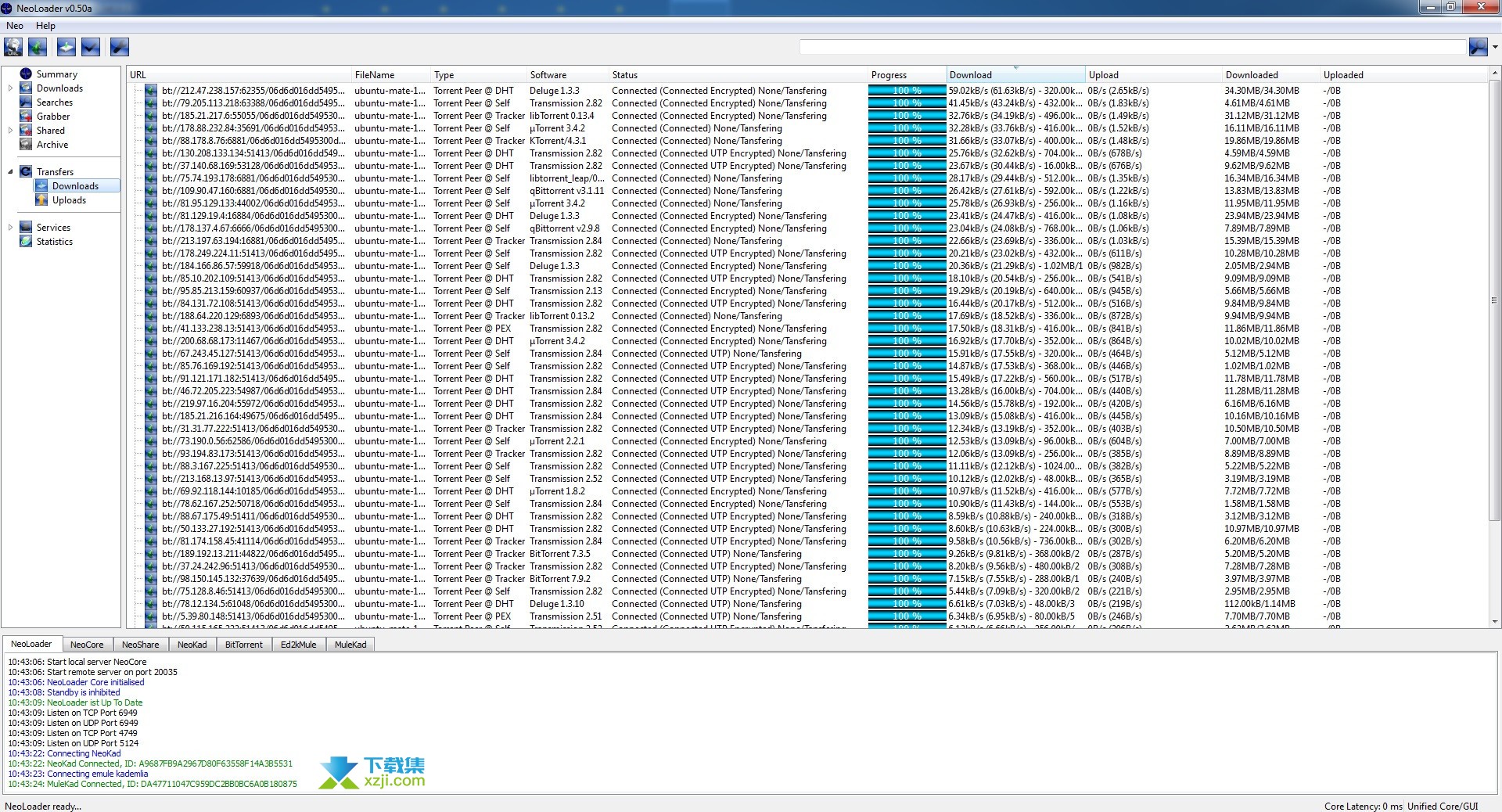The image size is (1502, 812).
Task: Sort by the Status column header
Action: pos(738,75)
